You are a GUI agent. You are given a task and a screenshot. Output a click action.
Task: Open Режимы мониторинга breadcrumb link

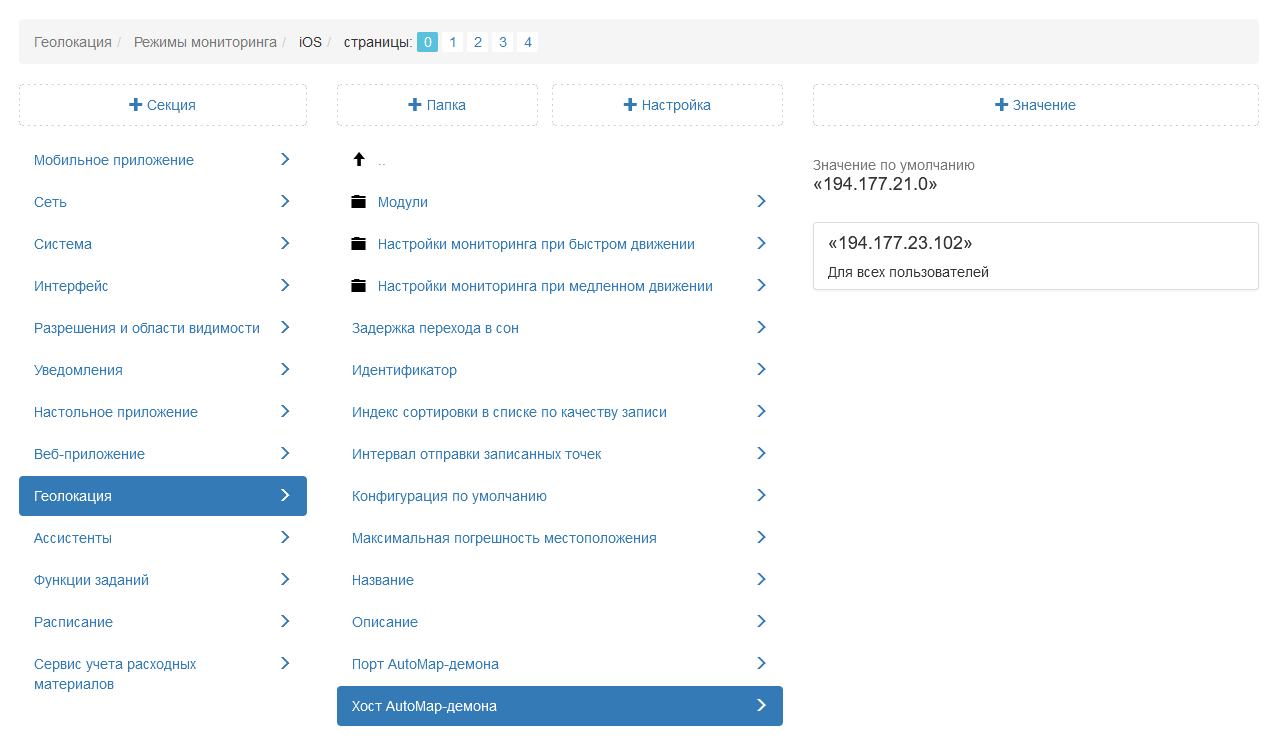point(205,42)
